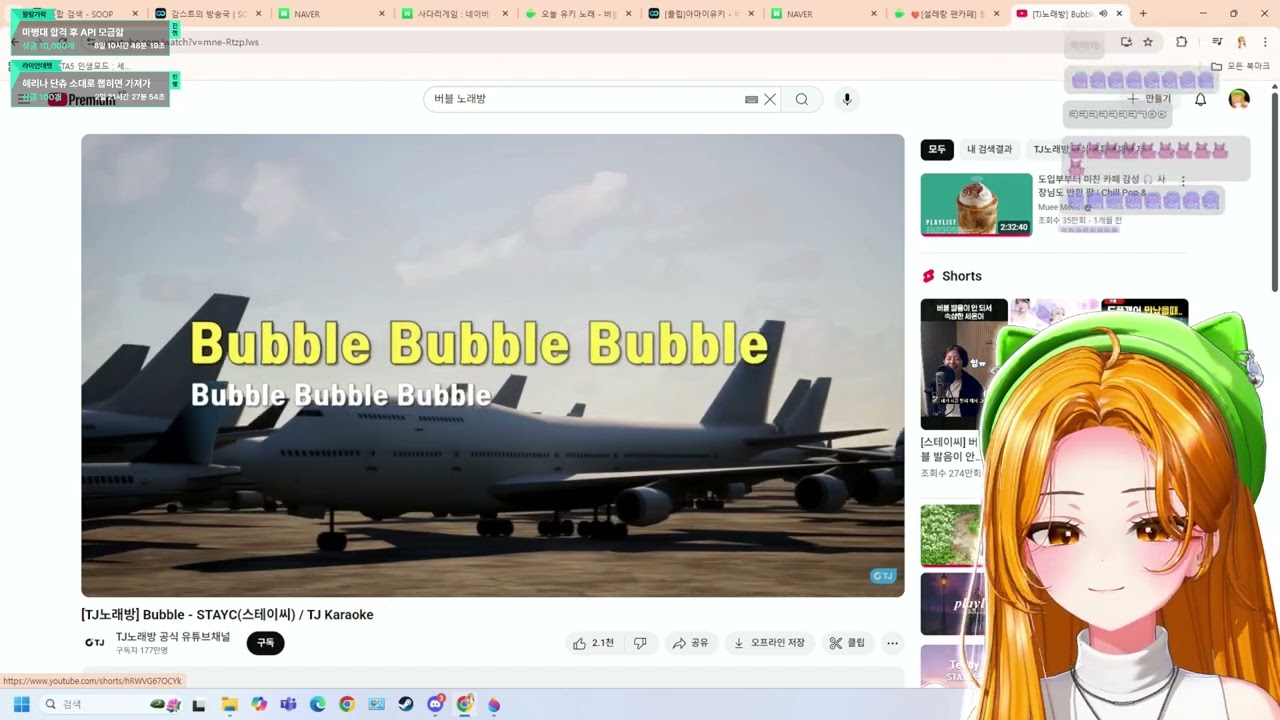Open 모든 북마크 bookmarks folder
The image size is (1280, 720).
point(1241,66)
